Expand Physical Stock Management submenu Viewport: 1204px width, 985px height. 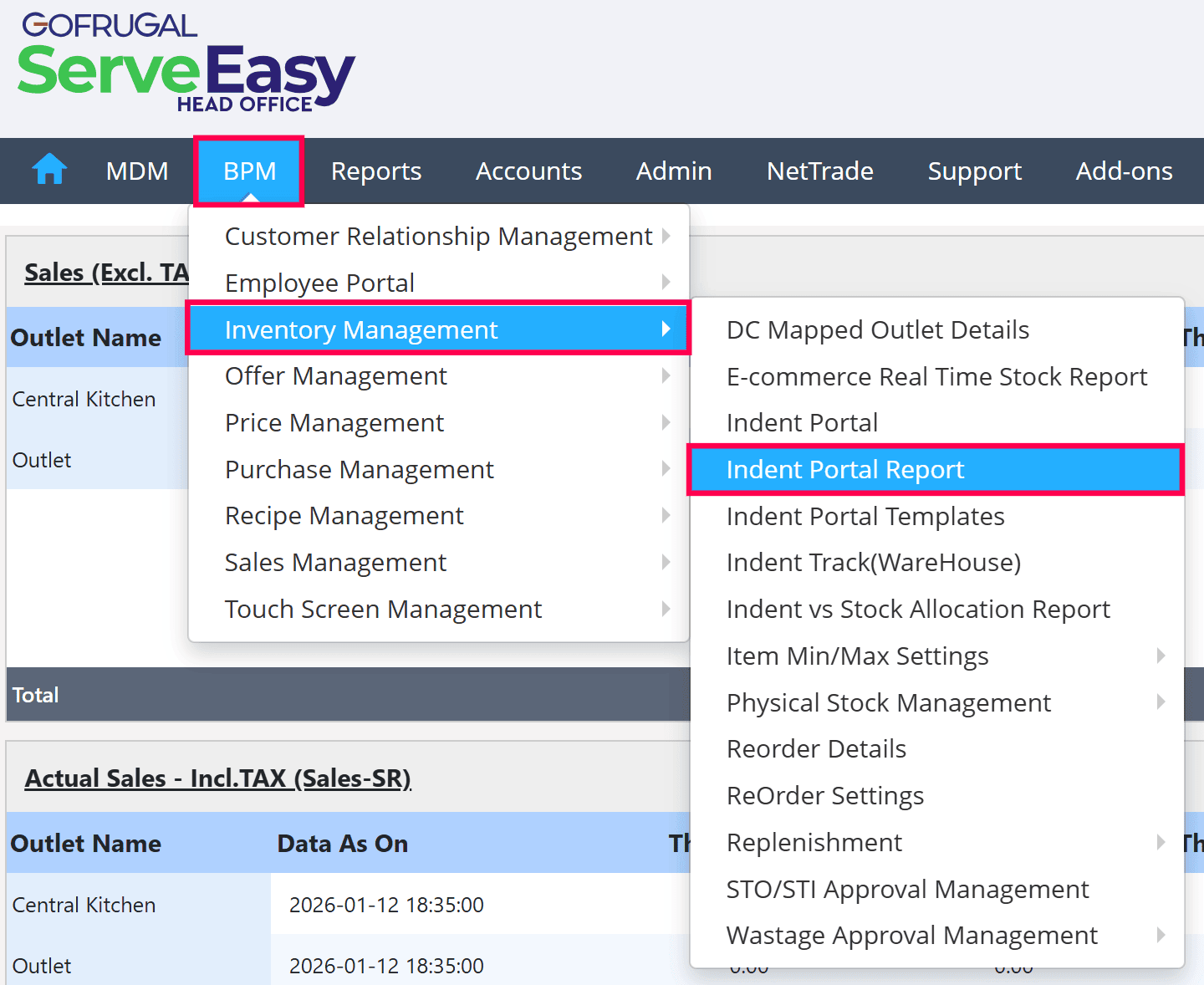(x=936, y=703)
